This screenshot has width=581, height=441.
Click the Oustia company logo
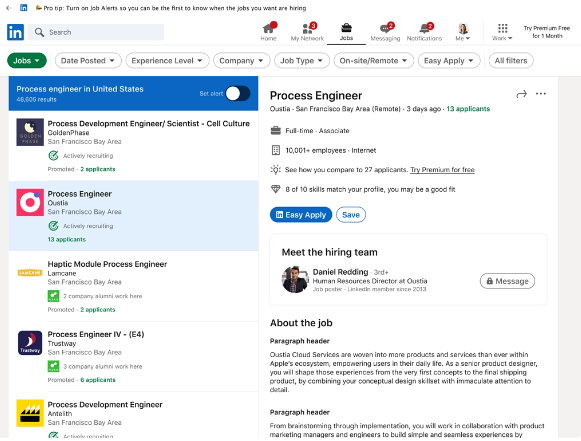[30, 202]
